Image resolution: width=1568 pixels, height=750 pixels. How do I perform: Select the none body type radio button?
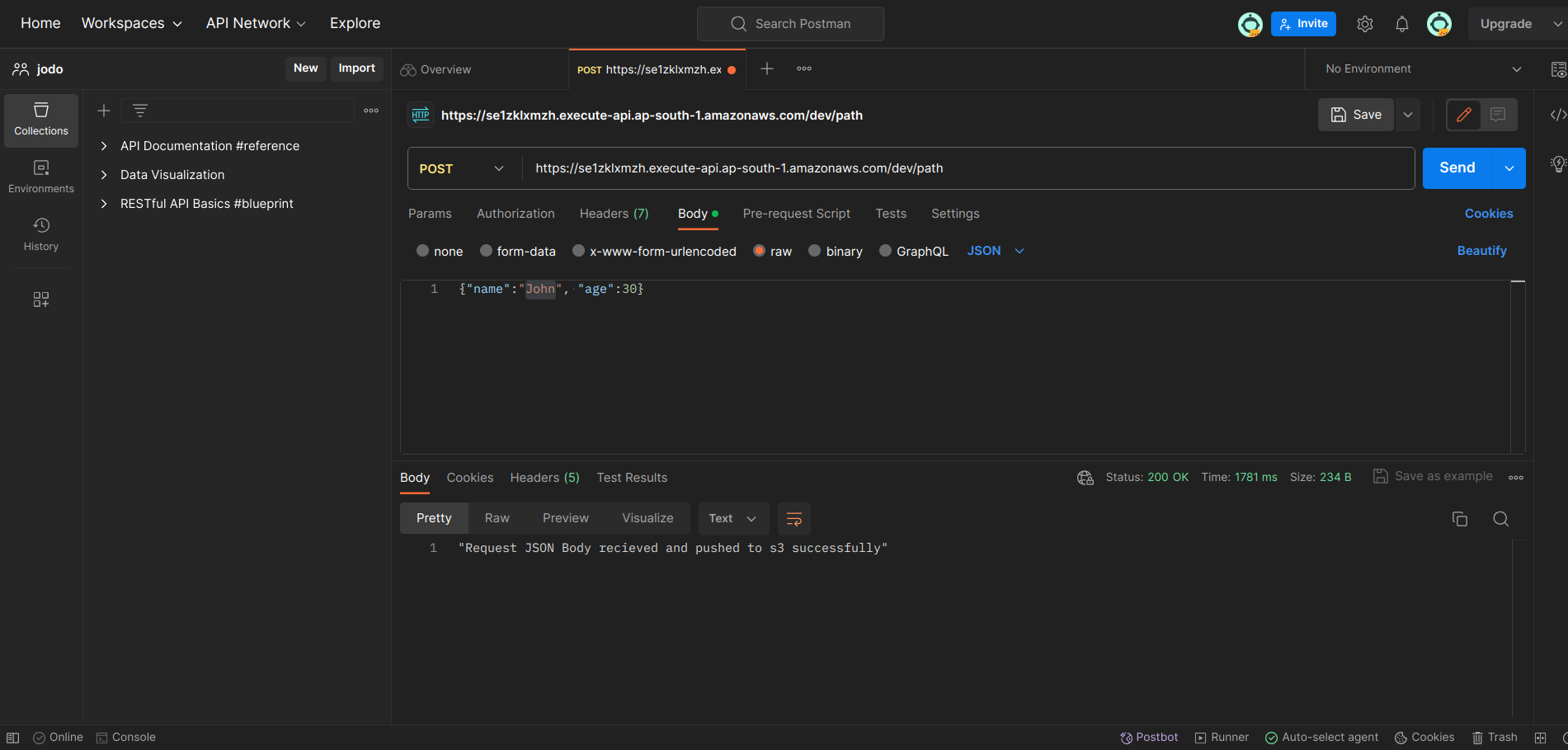pos(423,251)
